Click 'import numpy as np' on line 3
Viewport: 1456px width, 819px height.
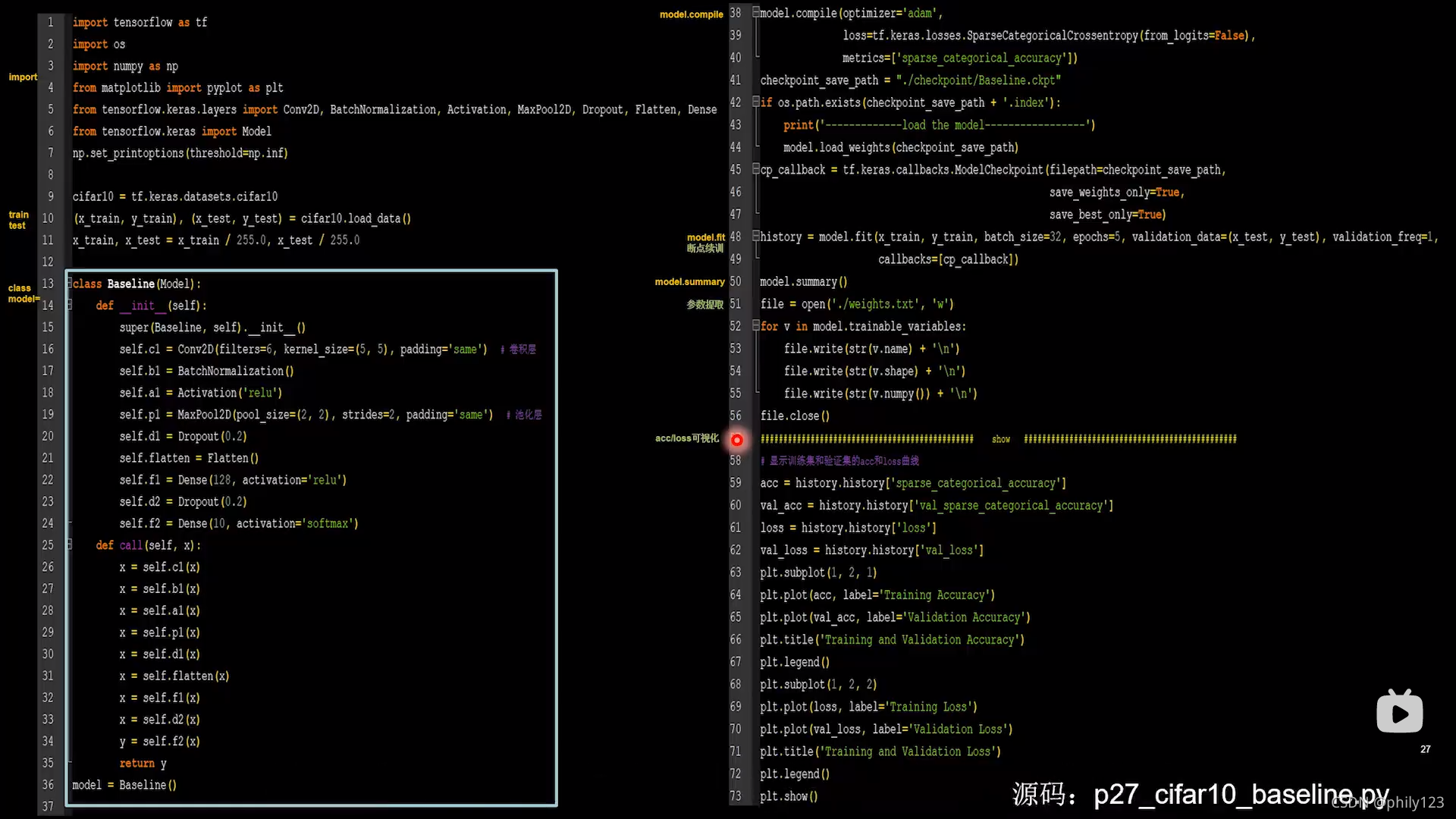(125, 66)
